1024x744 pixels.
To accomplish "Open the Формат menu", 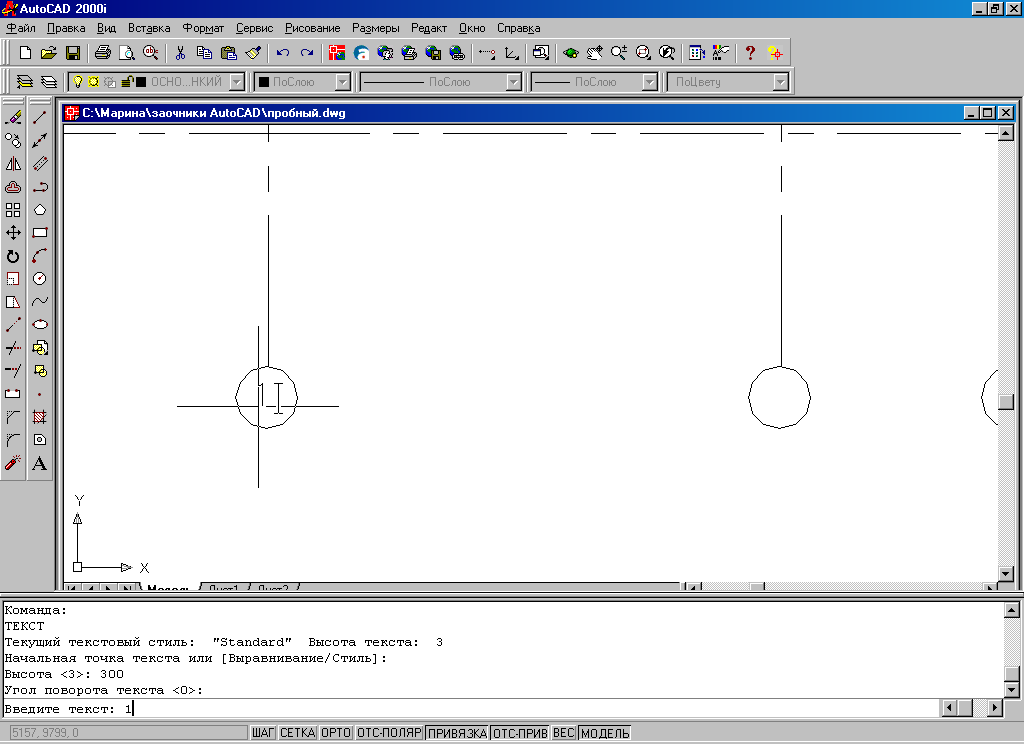I will click(203, 28).
